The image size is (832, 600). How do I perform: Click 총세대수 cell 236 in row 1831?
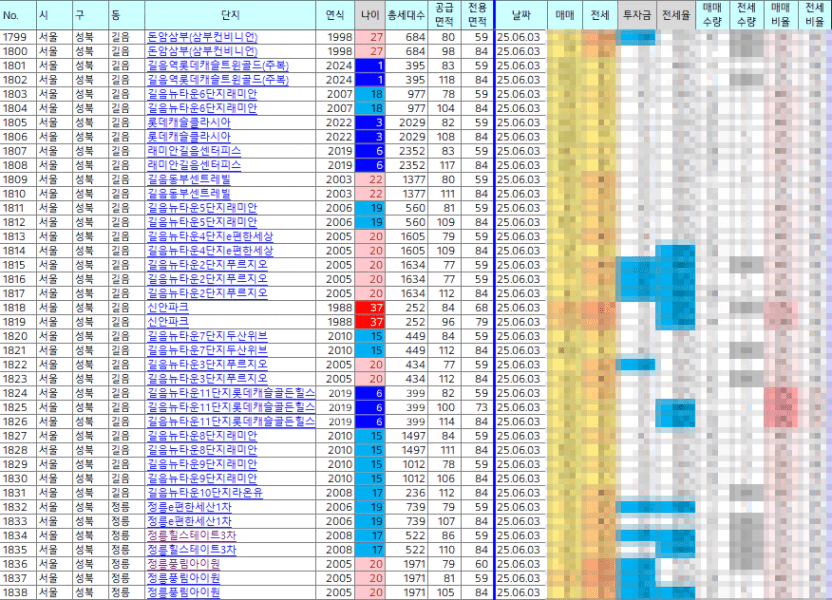pos(406,493)
